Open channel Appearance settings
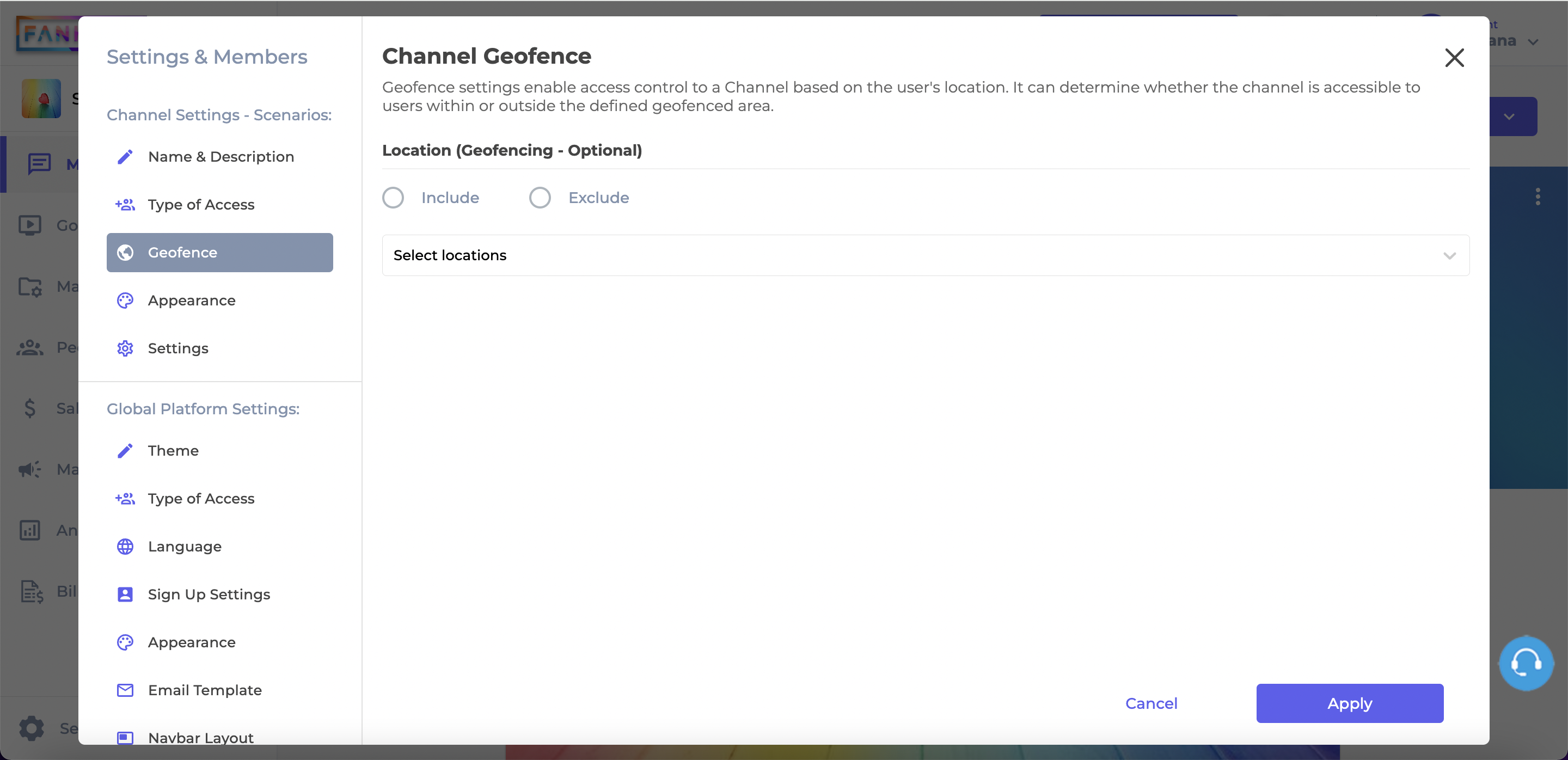Viewport: 1568px width, 760px height. tap(220, 301)
